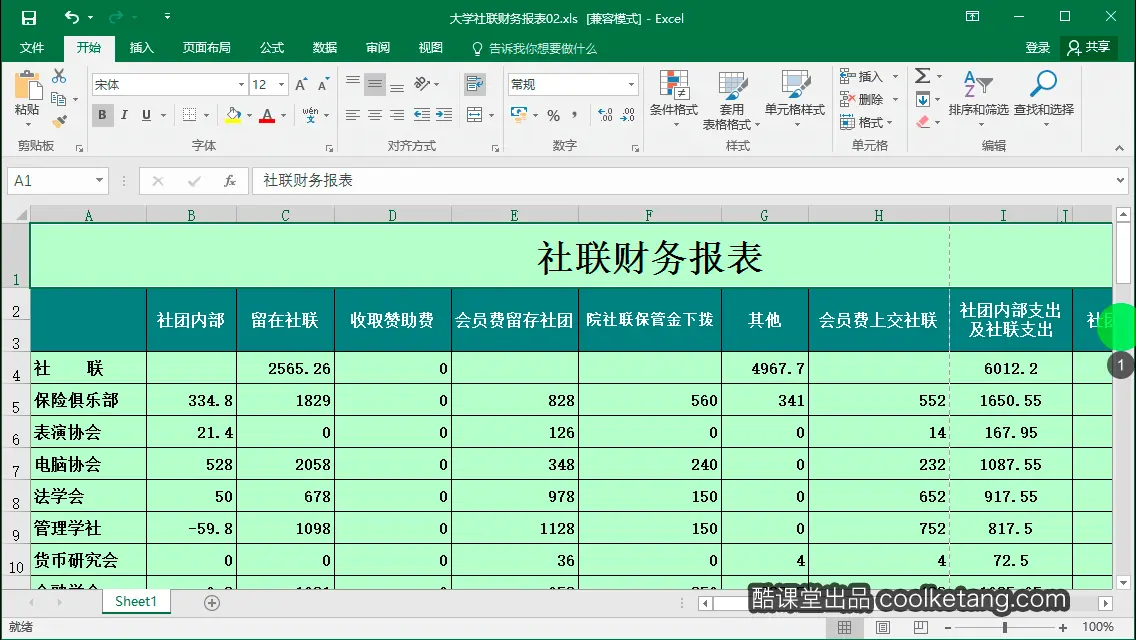Viewport: 1136px width, 640px height.
Task: Toggle Italic formatting
Action: pos(125,115)
